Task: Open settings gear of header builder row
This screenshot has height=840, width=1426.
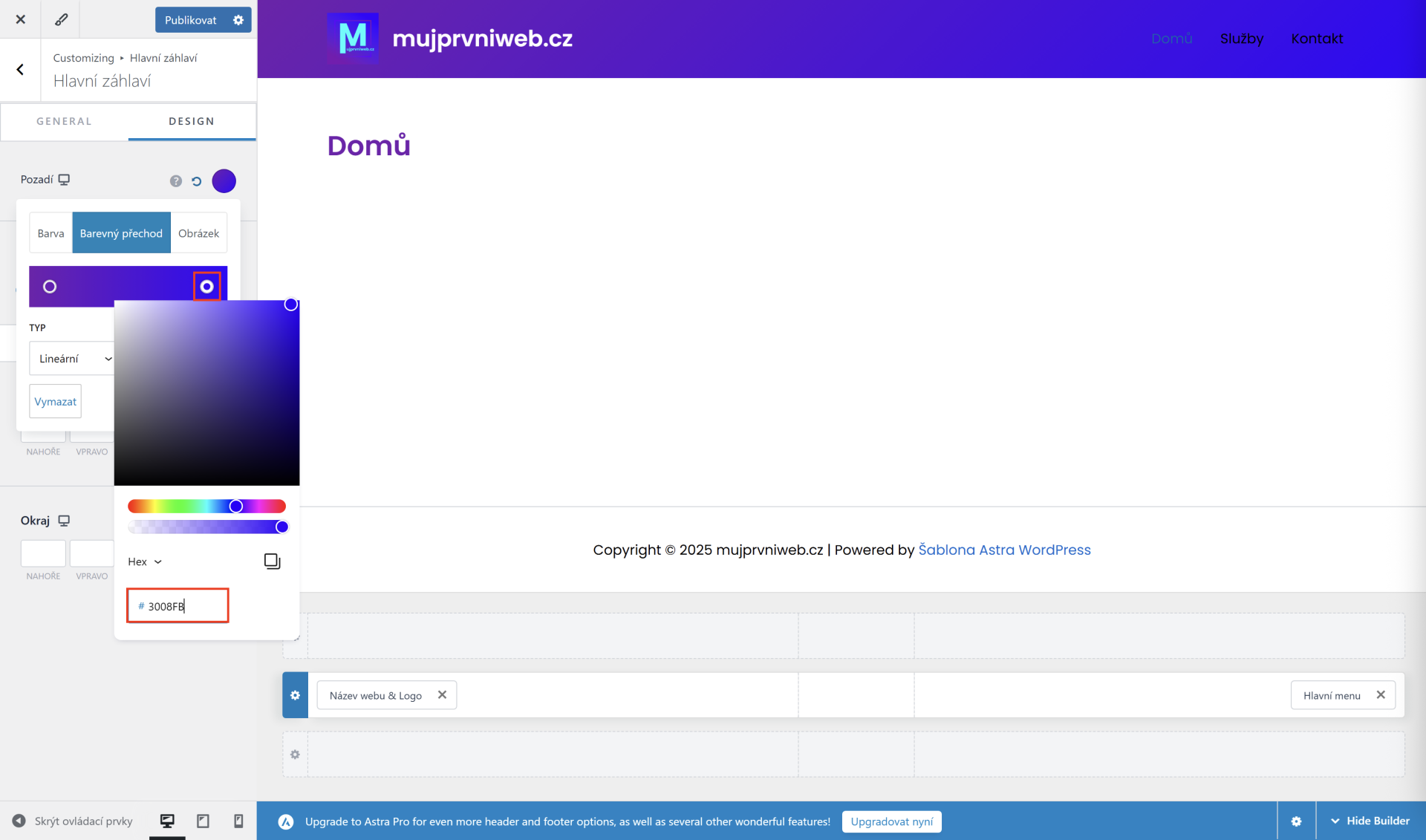Action: tap(295, 695)
